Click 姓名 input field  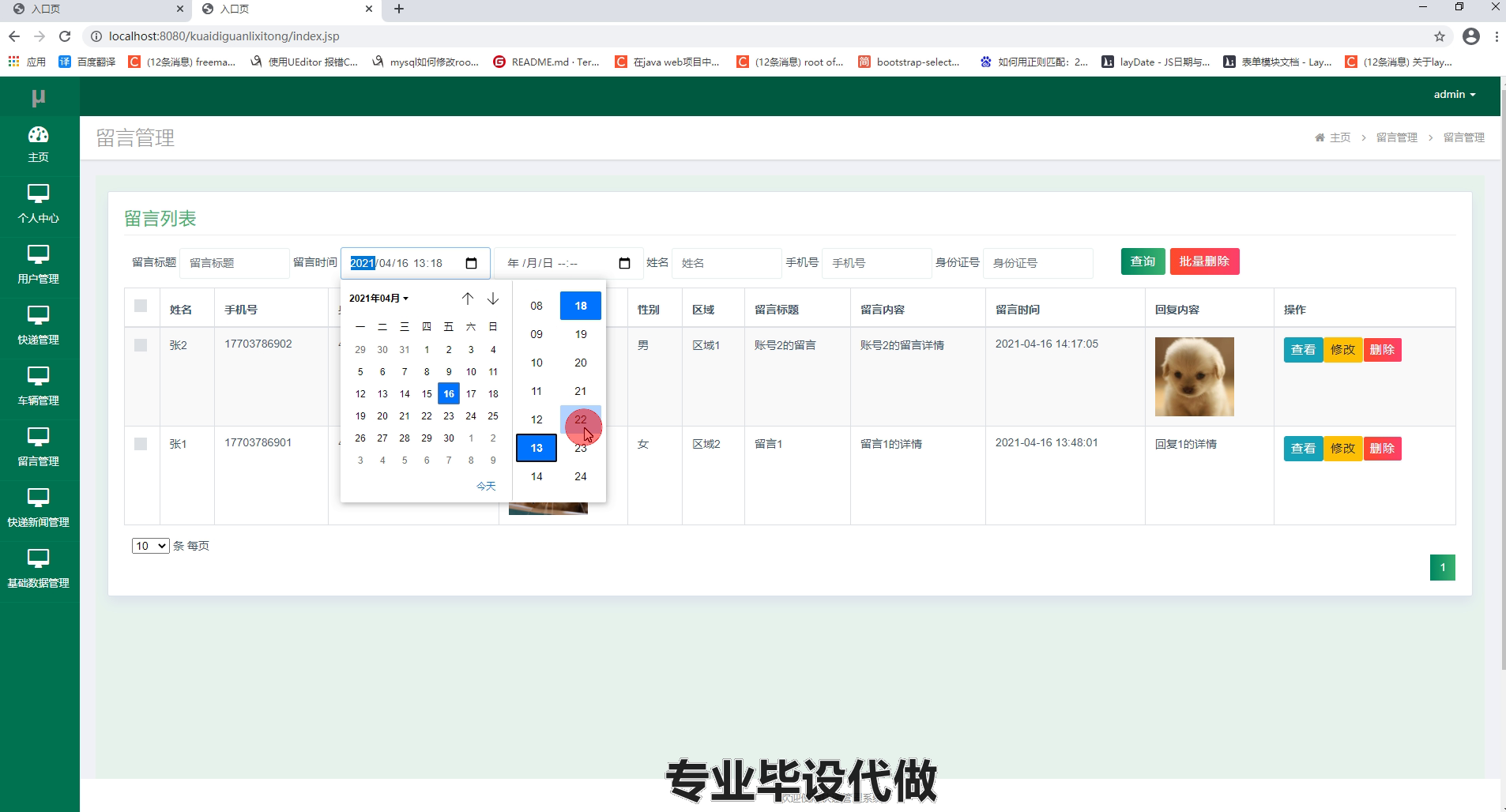point(726,263)
